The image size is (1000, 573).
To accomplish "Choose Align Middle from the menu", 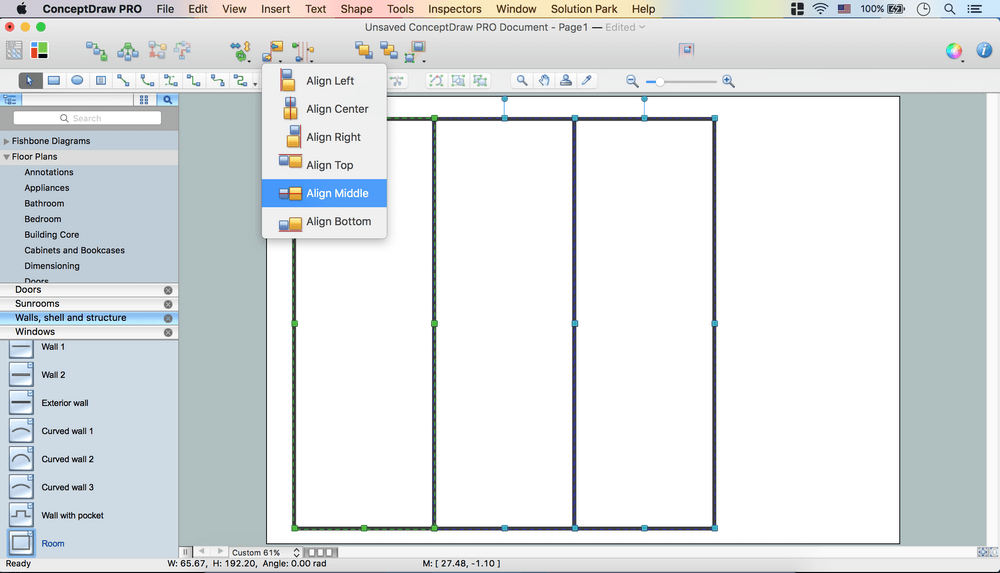I will (337, 193).
